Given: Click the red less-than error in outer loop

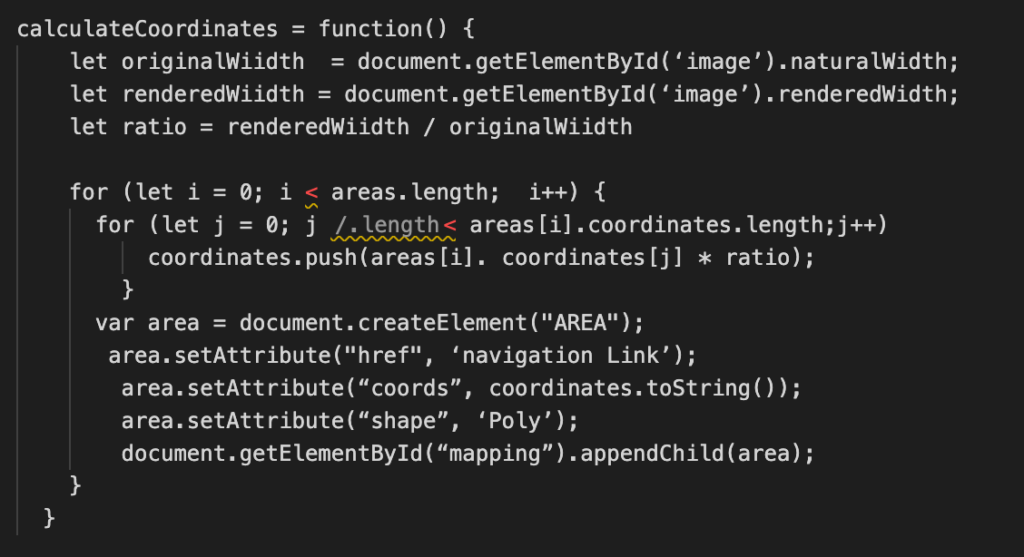Looking at the screenshot, I should 311,193.
